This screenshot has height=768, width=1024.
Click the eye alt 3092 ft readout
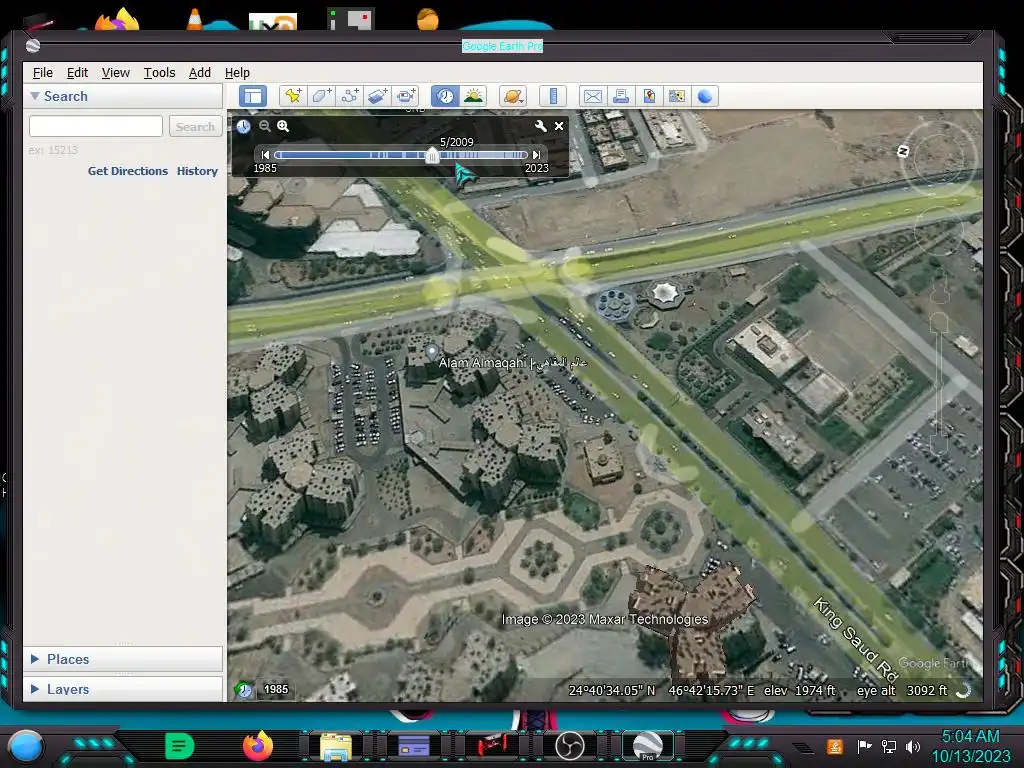pos(902,690)
